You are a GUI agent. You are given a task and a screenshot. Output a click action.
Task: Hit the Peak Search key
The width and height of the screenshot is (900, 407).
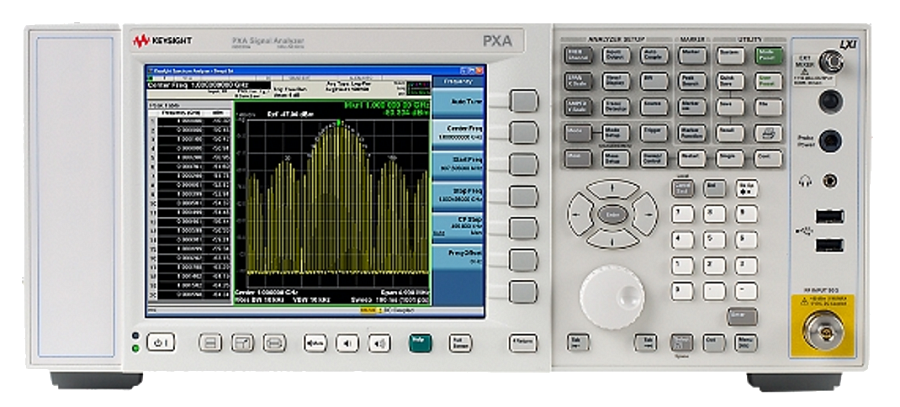pos(692,82)
